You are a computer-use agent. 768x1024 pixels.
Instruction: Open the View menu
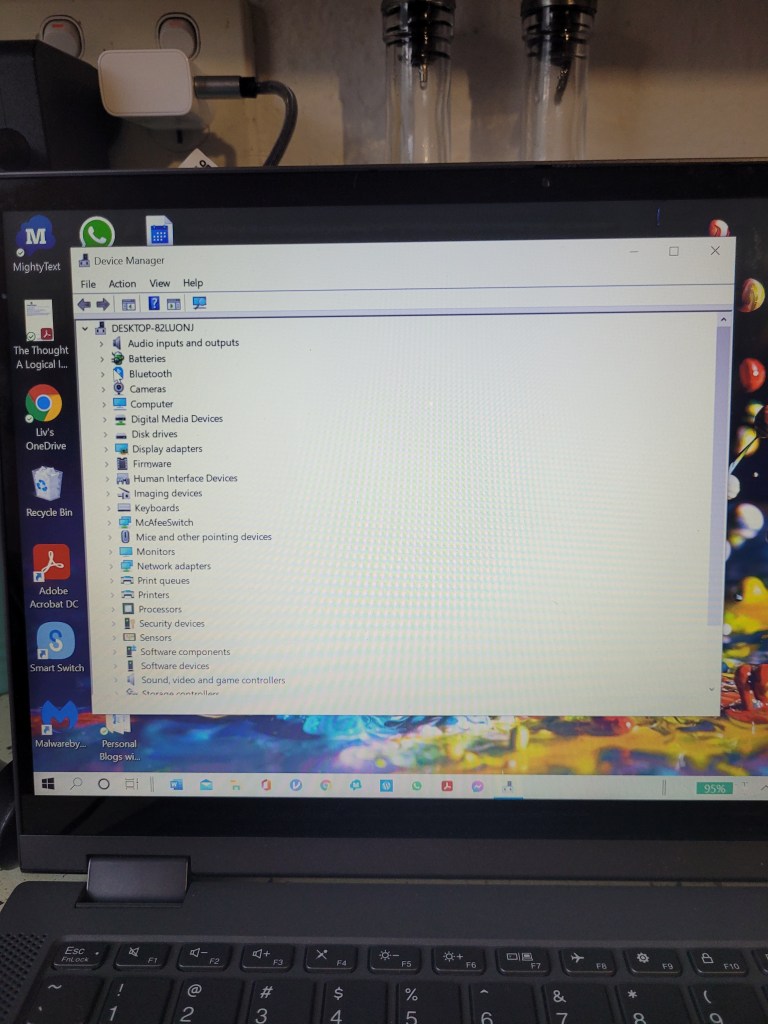(160, 284)
